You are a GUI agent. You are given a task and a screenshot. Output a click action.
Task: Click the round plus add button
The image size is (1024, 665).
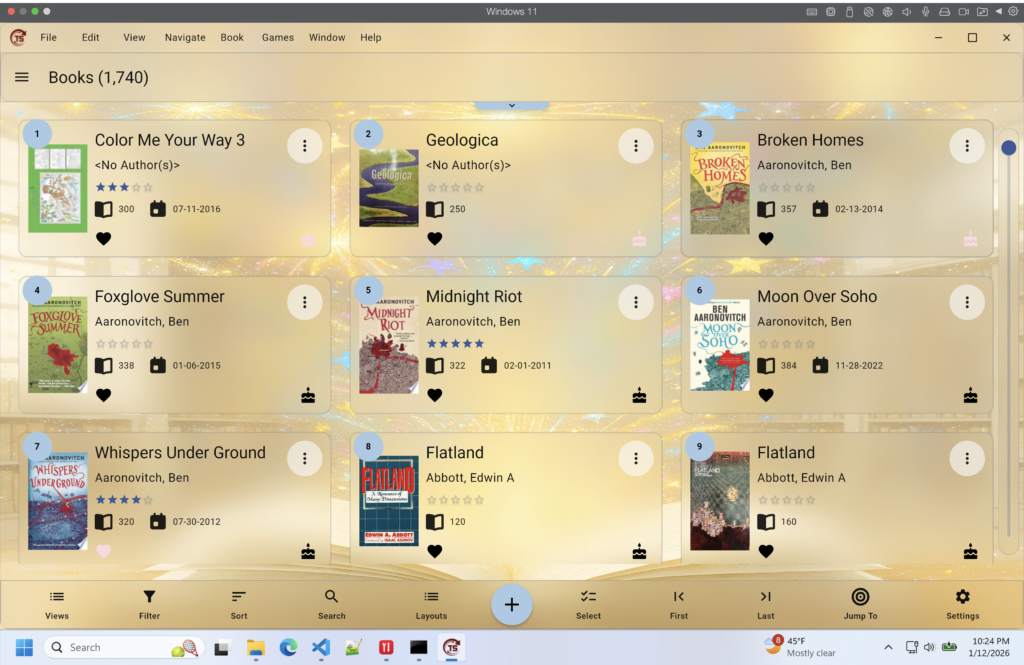[512, 605]
